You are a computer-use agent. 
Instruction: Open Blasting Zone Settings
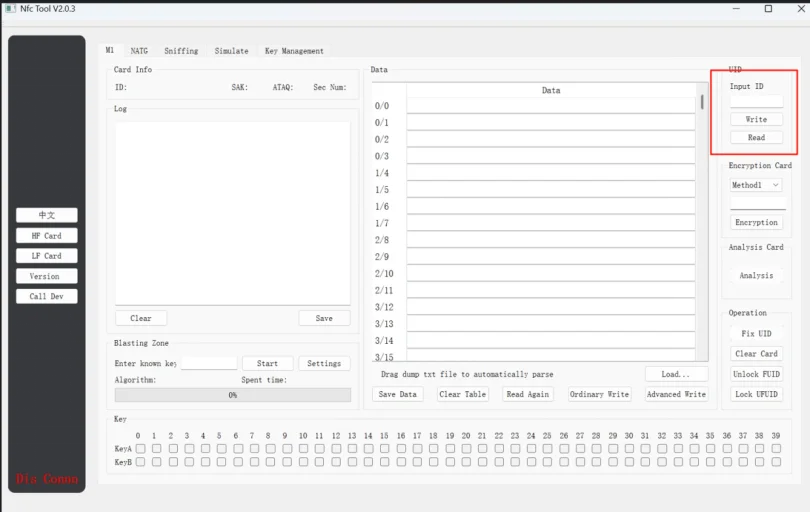[324, 363]
